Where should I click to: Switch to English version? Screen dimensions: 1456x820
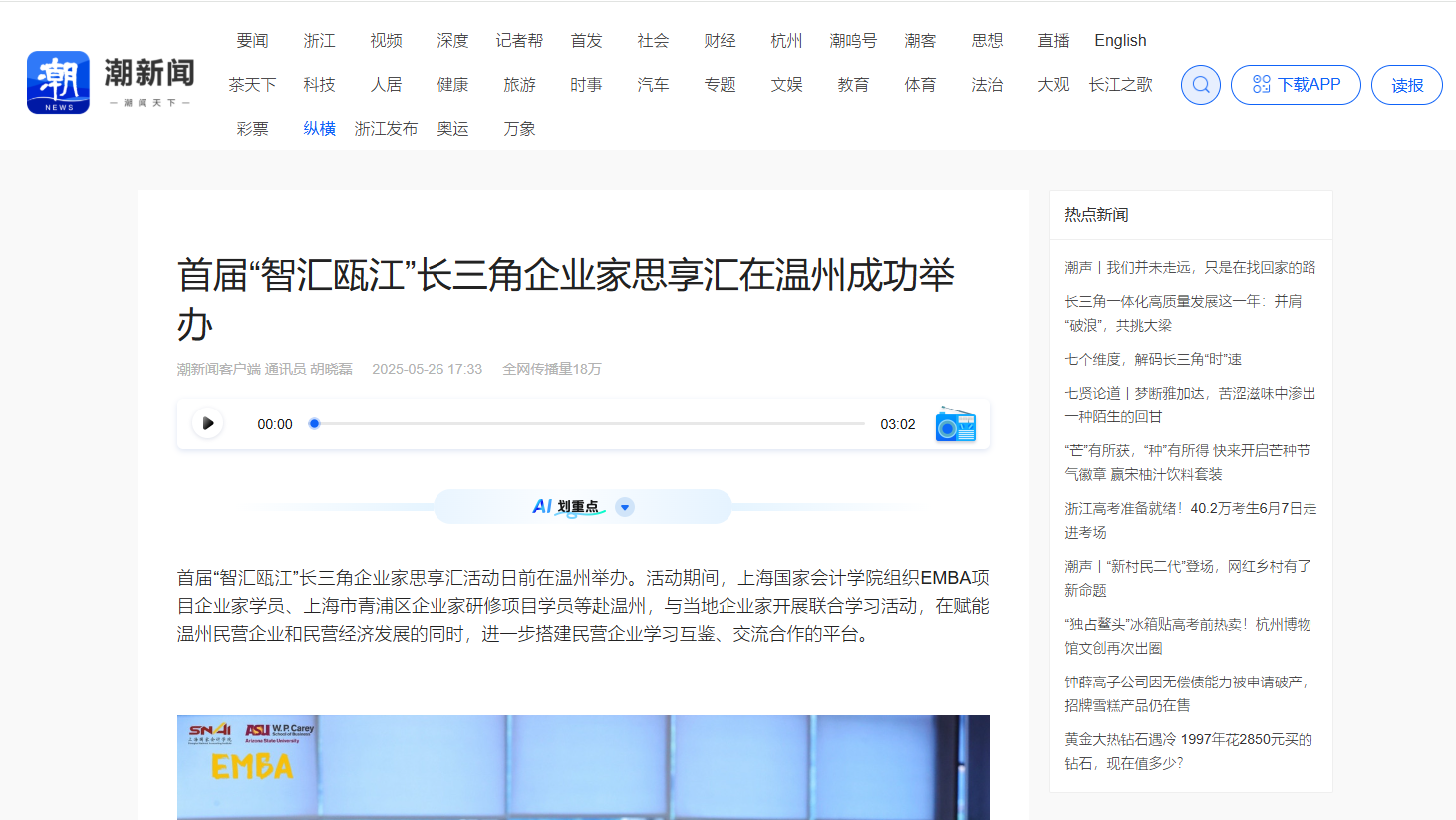click(1120, 41)
